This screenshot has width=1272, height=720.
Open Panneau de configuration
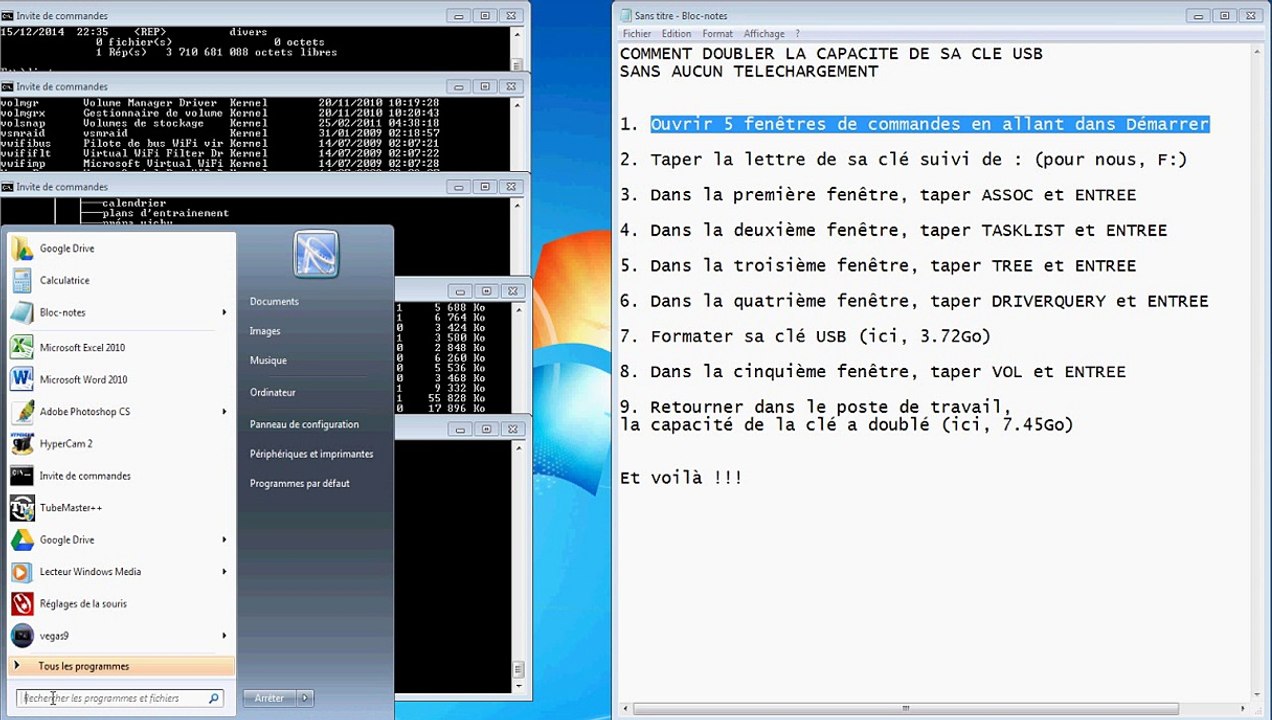point(304,425)
